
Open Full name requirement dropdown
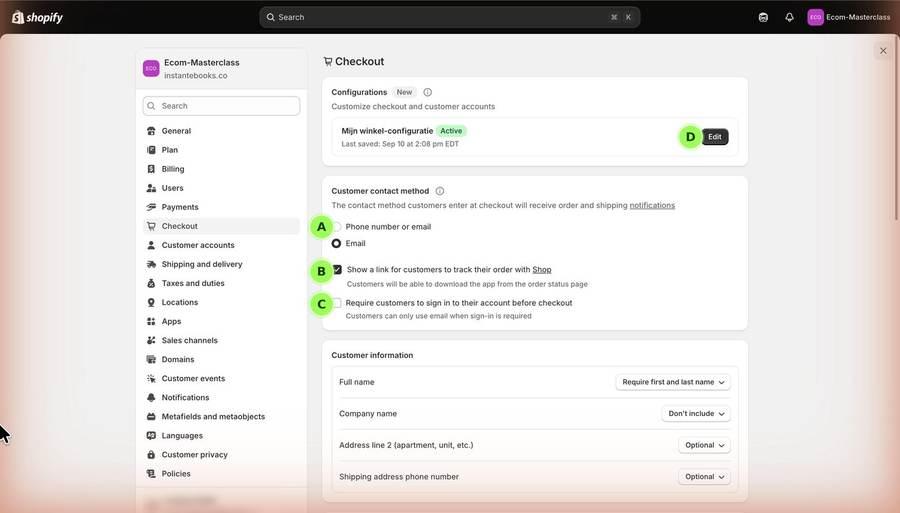point(673,382)
